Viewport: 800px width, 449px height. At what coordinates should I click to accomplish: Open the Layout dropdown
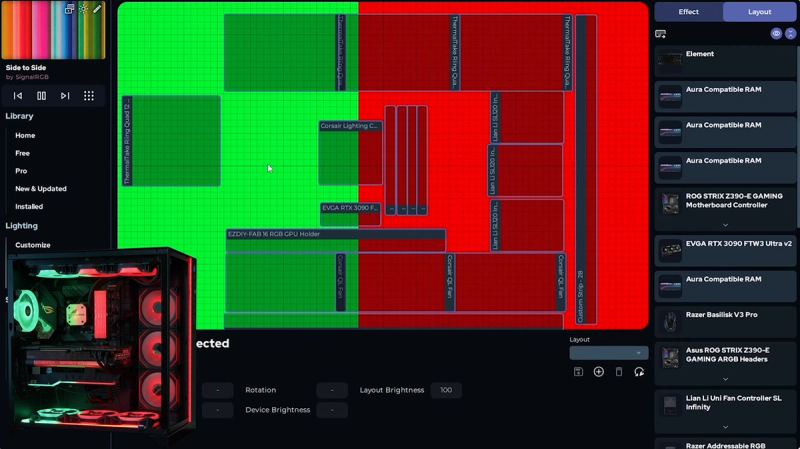click(608, 353)
